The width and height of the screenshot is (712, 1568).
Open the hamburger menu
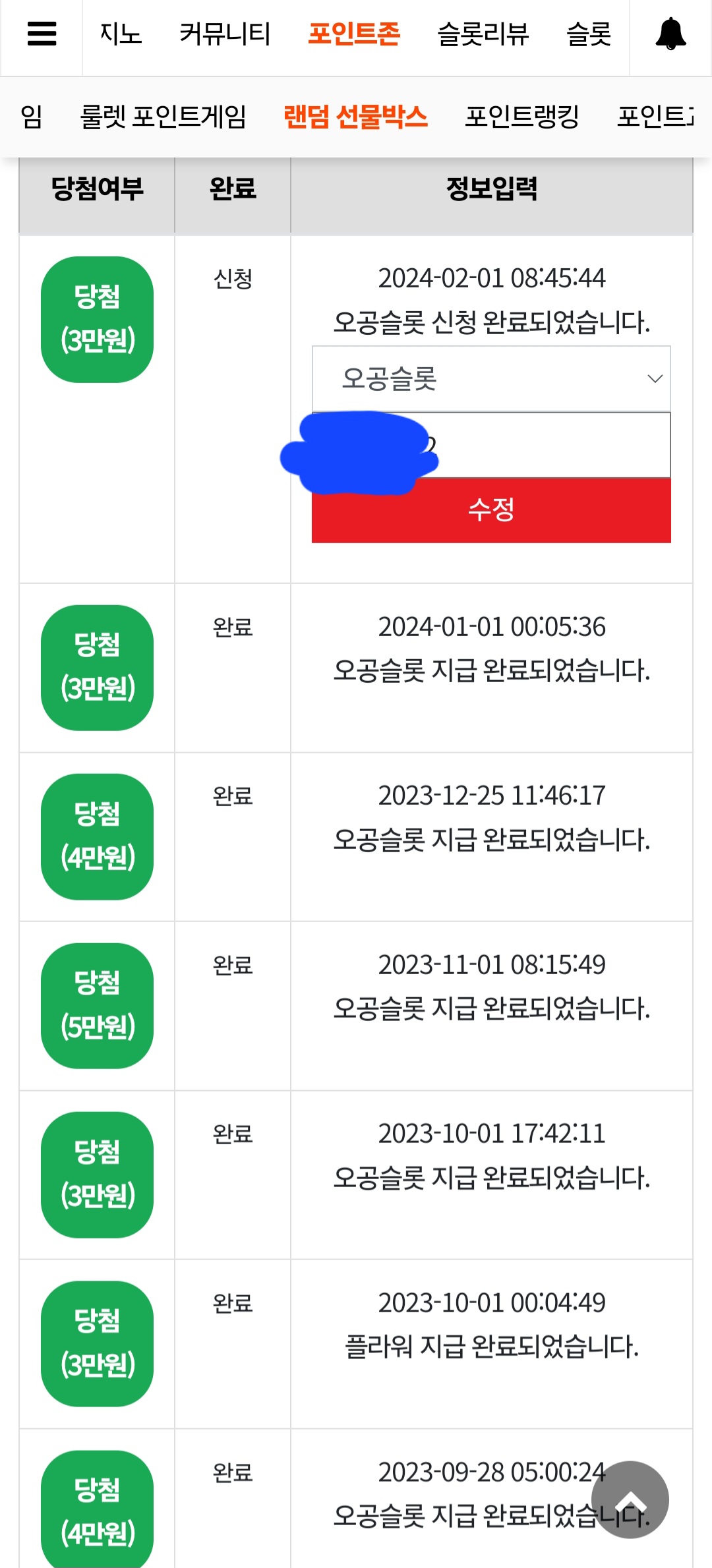click(42, 34)
